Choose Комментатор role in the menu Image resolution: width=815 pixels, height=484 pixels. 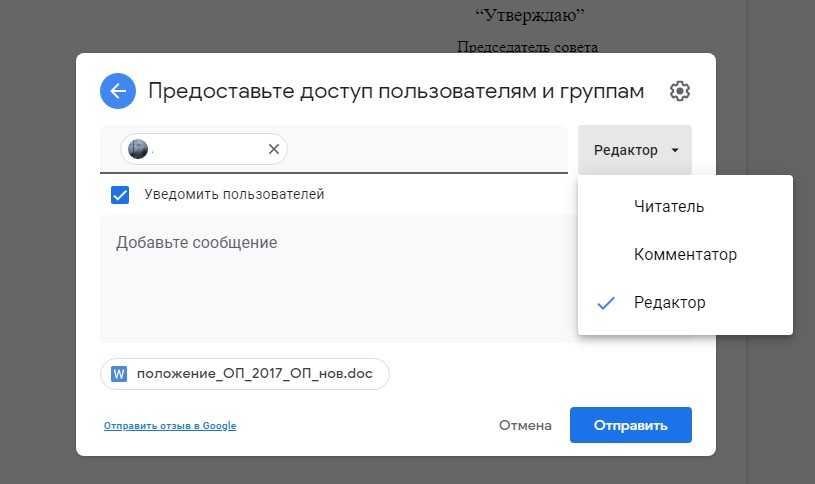coord(685,255)
